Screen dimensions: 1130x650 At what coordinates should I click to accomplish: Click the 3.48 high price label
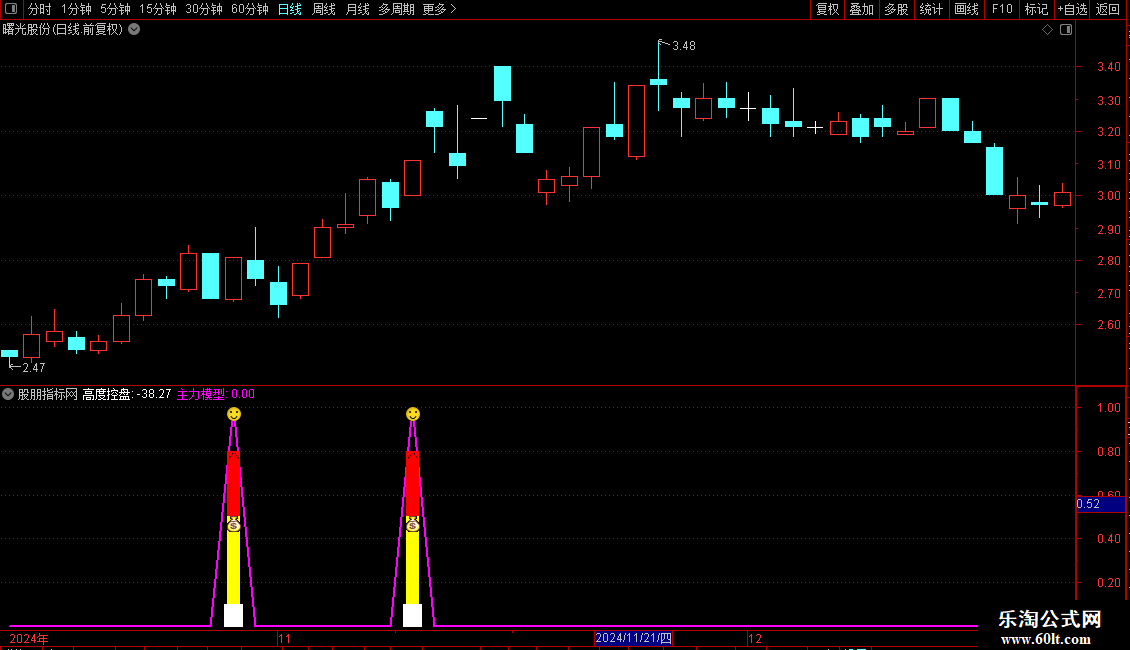coord(684,46)
